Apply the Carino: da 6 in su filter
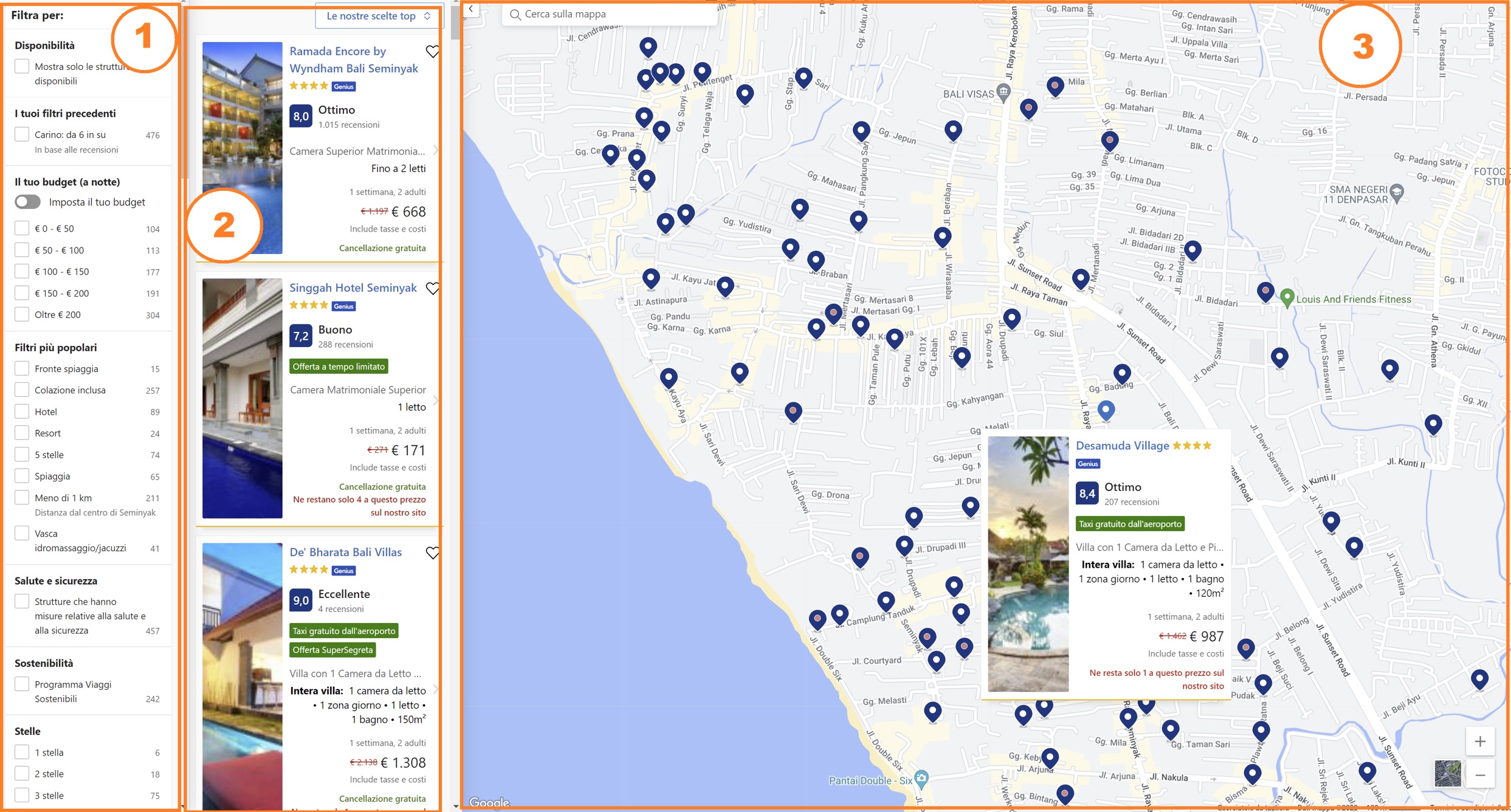1511x812 pixels. pyautogui.click(x=22, y=133)
